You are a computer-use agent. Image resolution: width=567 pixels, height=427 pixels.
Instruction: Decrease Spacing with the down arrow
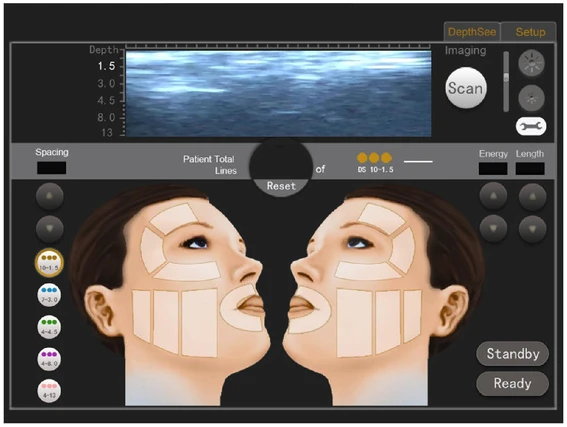pyautogui.click(x=50, y=229)
